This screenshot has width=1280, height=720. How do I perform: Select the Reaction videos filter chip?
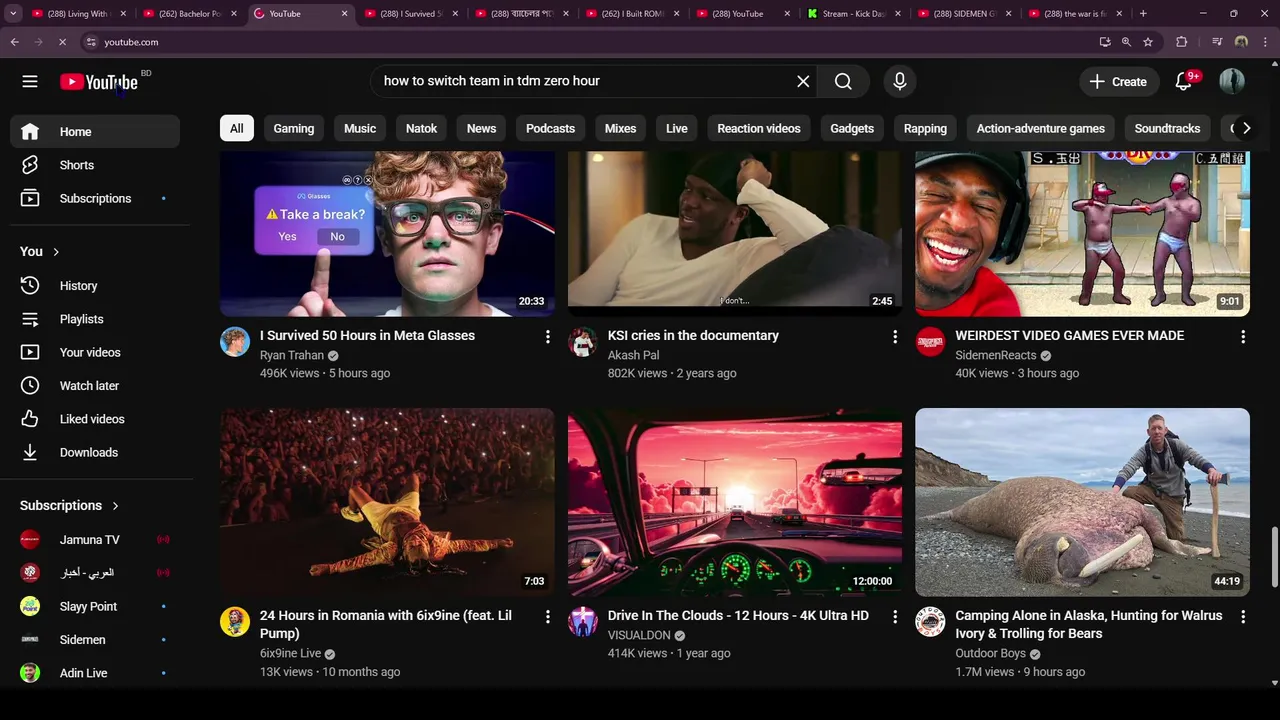[759, 128]
